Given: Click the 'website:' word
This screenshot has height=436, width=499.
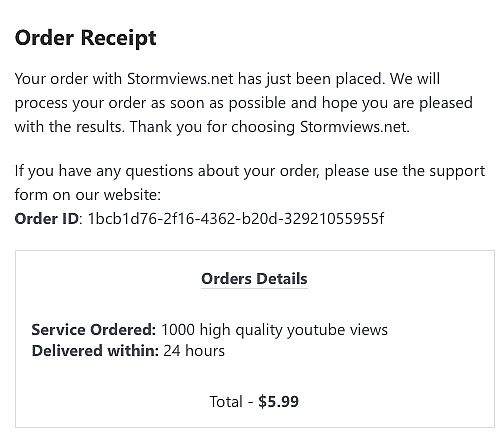Looking at the screenshot, I should click(132, 195).
